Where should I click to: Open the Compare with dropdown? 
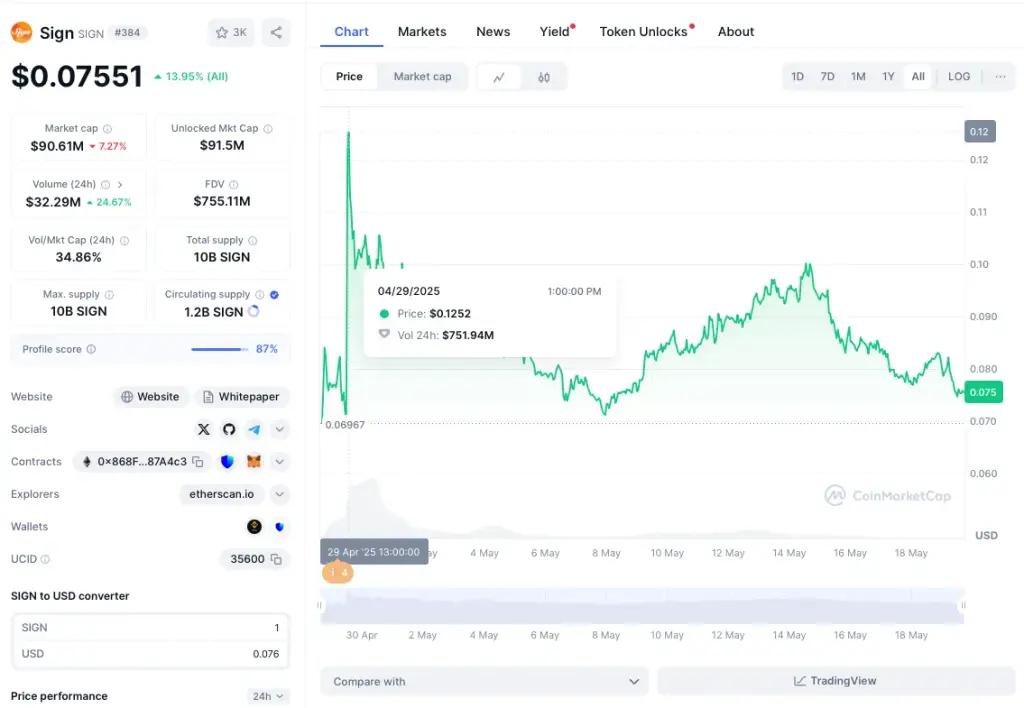[x=485, y=681]
